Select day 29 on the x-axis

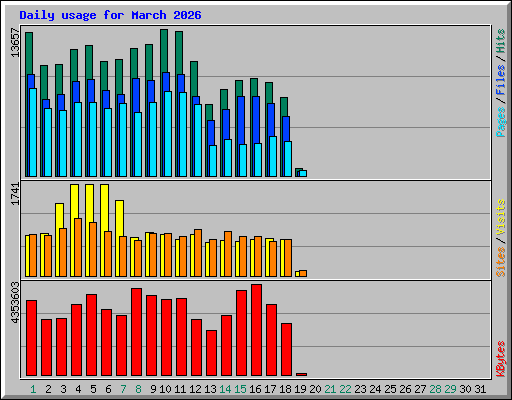[x=450, y=389]
